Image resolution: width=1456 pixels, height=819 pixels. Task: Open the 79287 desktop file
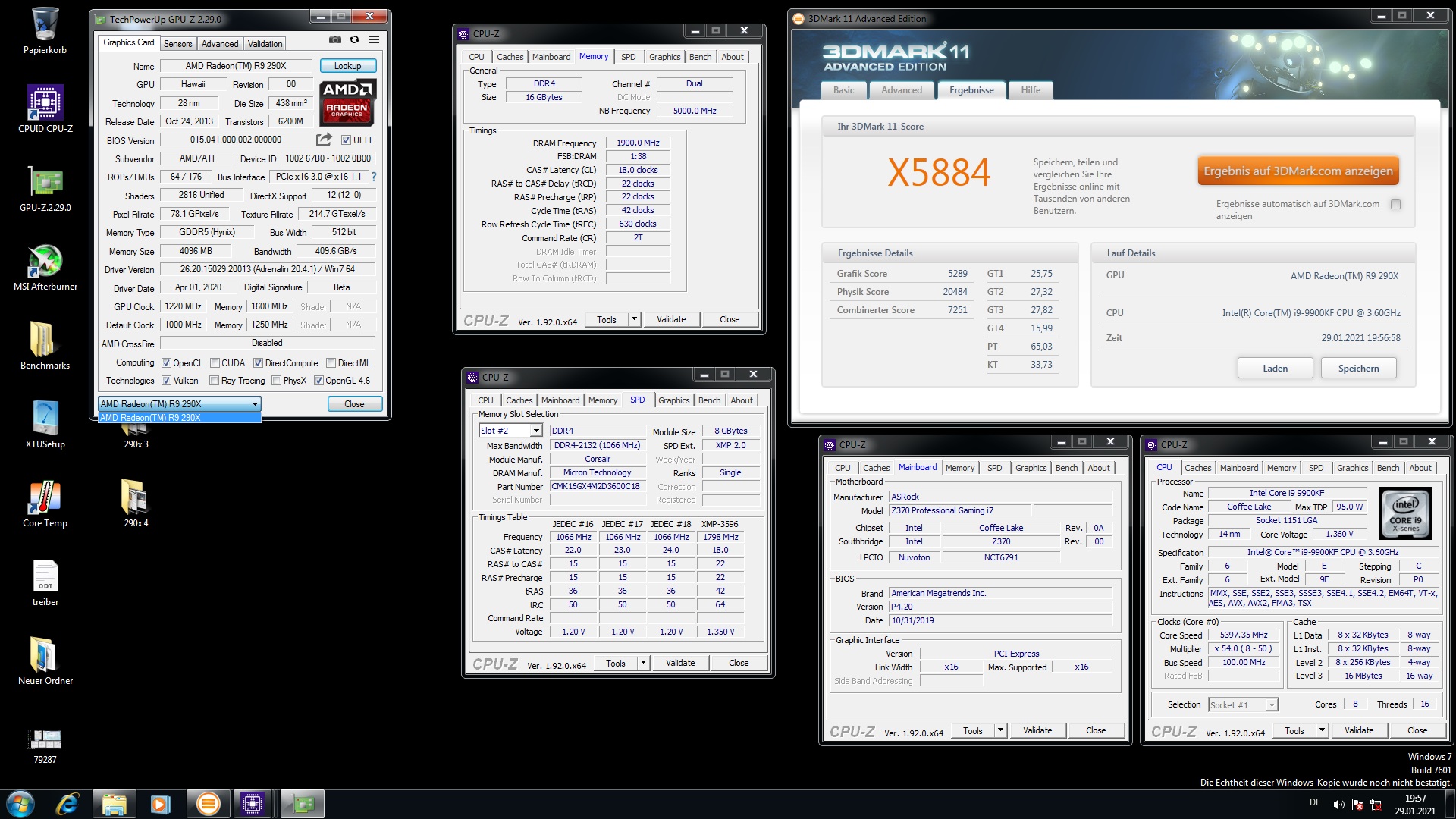[45, 746]
